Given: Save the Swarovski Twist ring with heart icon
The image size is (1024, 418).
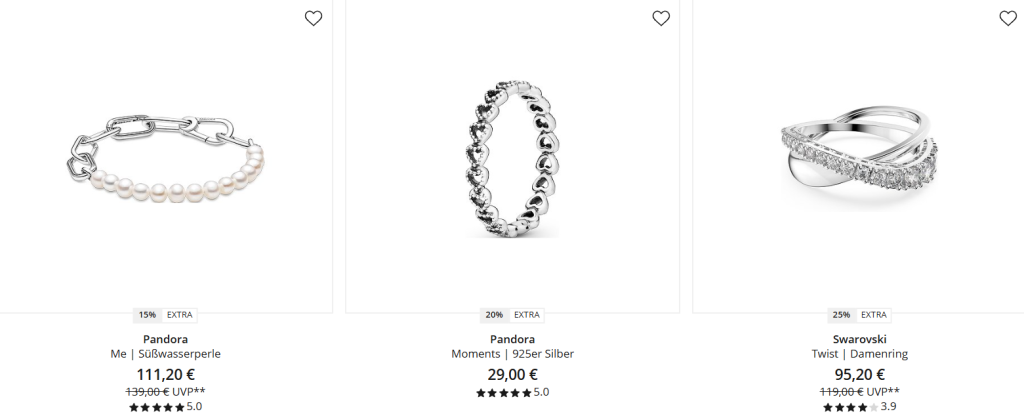Looking at the screenshot, I should click(1008, 18).
